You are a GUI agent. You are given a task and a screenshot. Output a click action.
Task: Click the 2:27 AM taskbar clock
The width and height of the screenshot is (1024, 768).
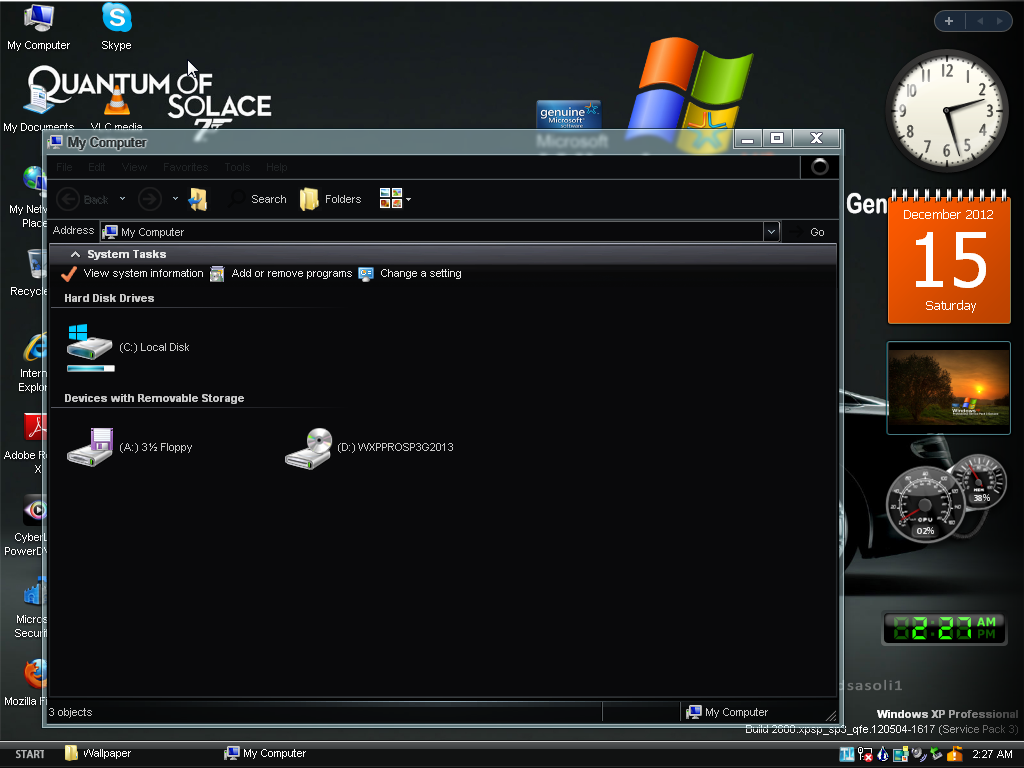992,754
